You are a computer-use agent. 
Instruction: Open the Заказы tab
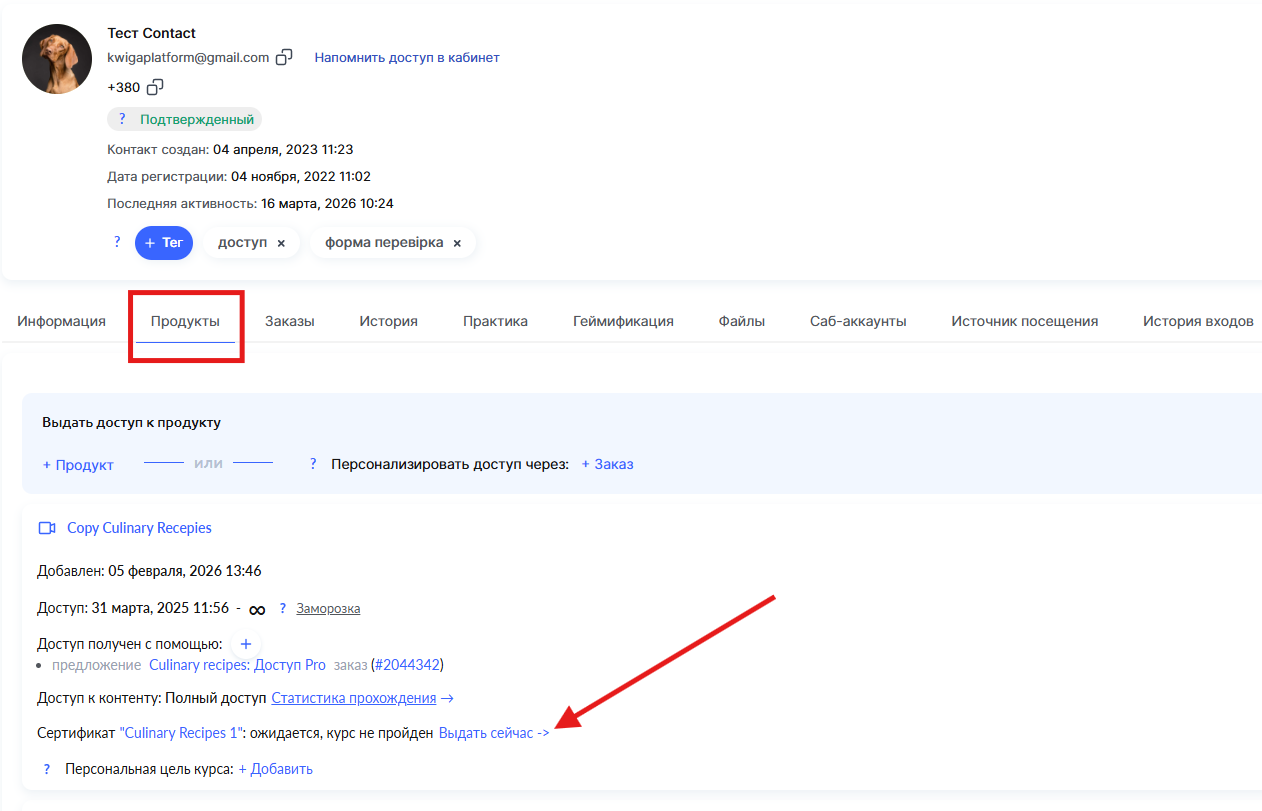[x=290, y=321]
